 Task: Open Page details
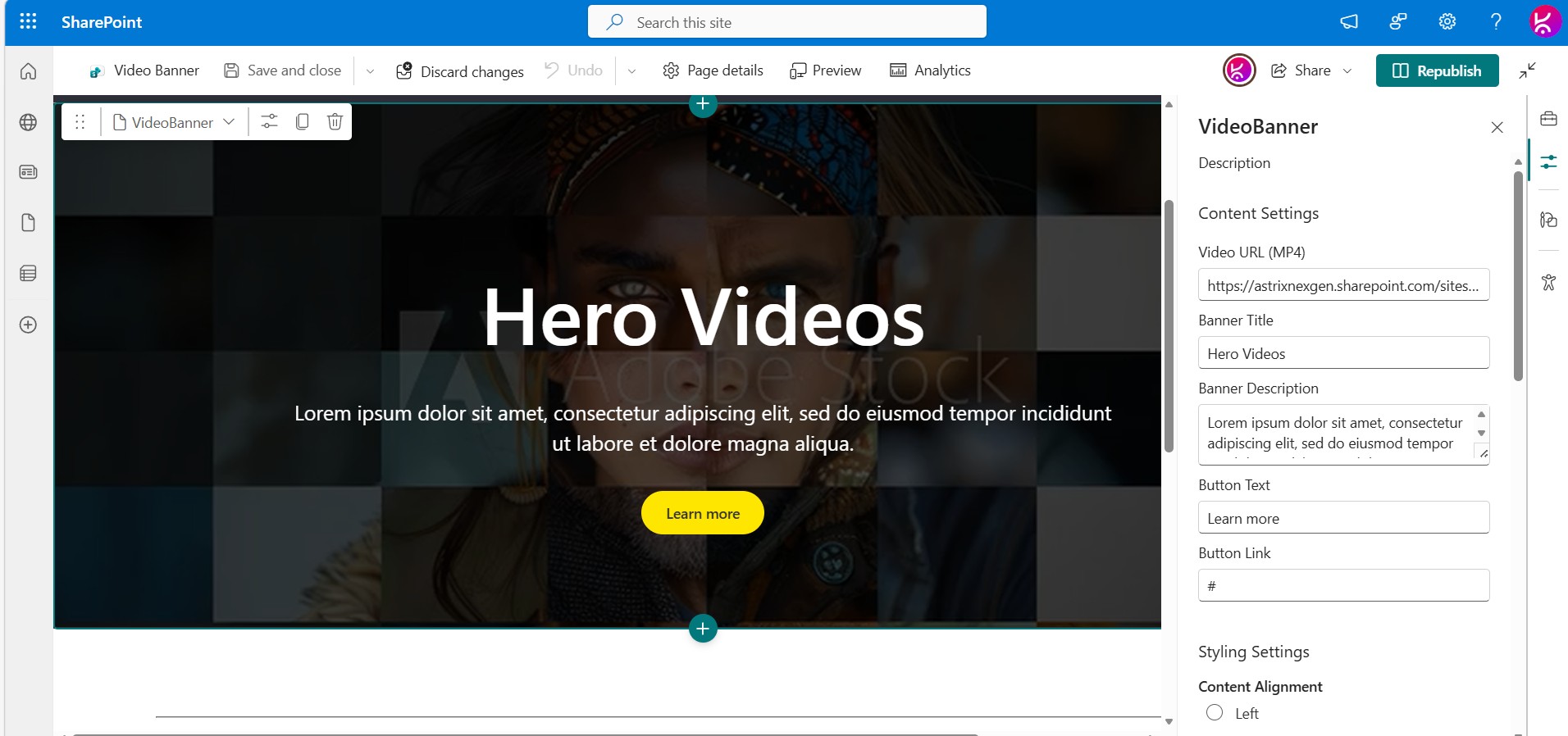(713, 71)
